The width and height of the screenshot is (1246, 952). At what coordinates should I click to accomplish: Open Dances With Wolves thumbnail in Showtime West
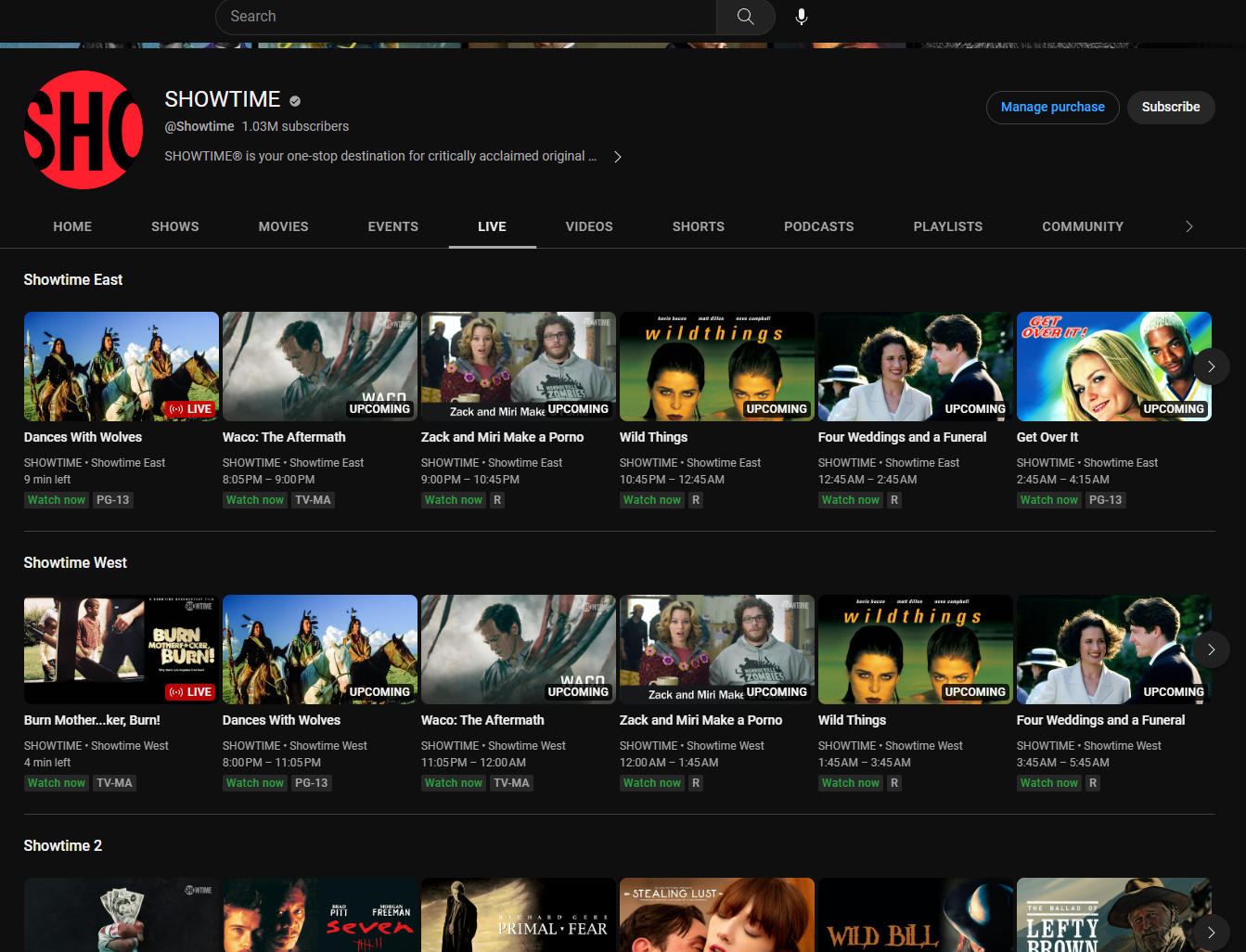pos(320,650)
